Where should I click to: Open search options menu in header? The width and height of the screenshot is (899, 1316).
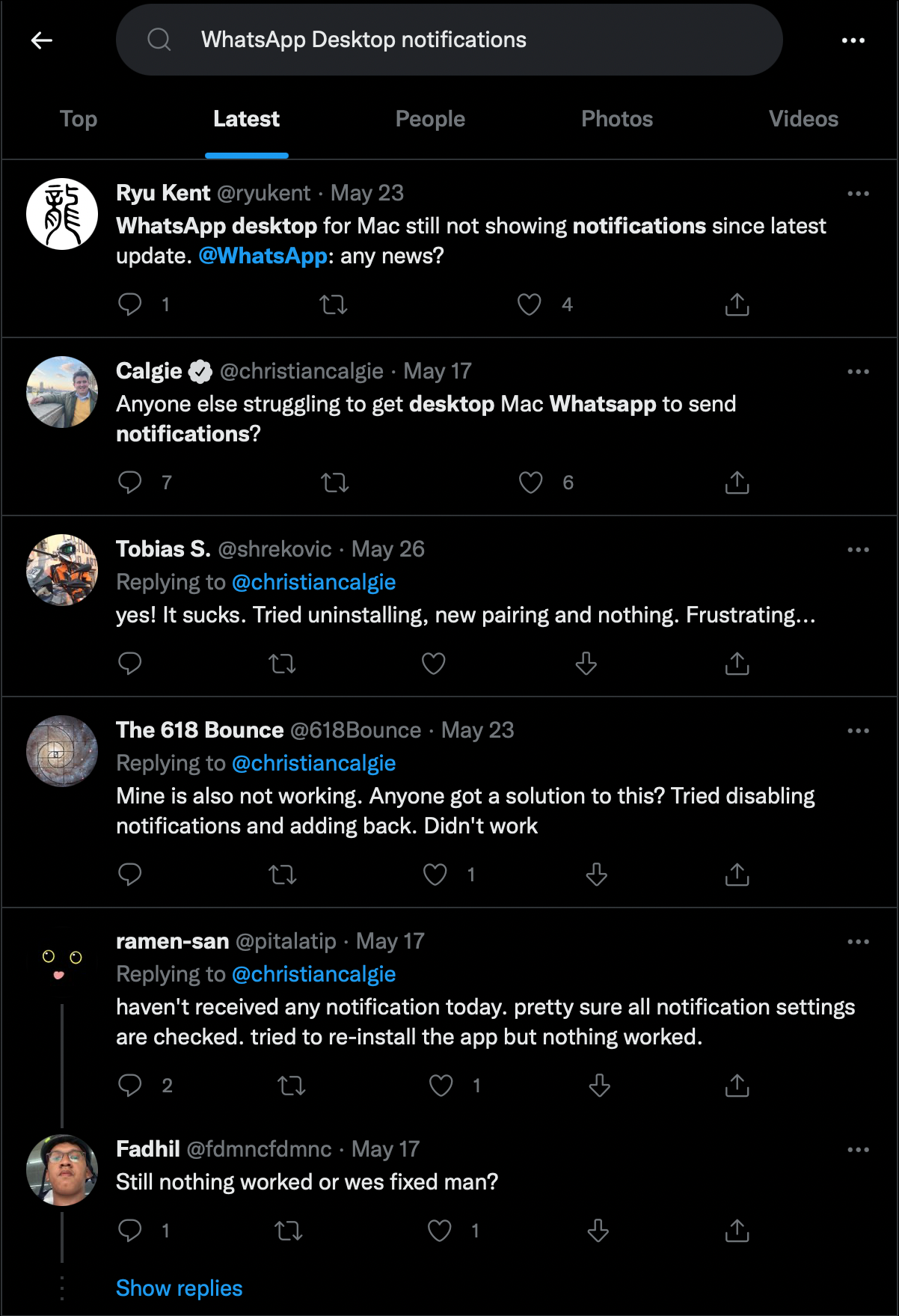pos(853,40)
